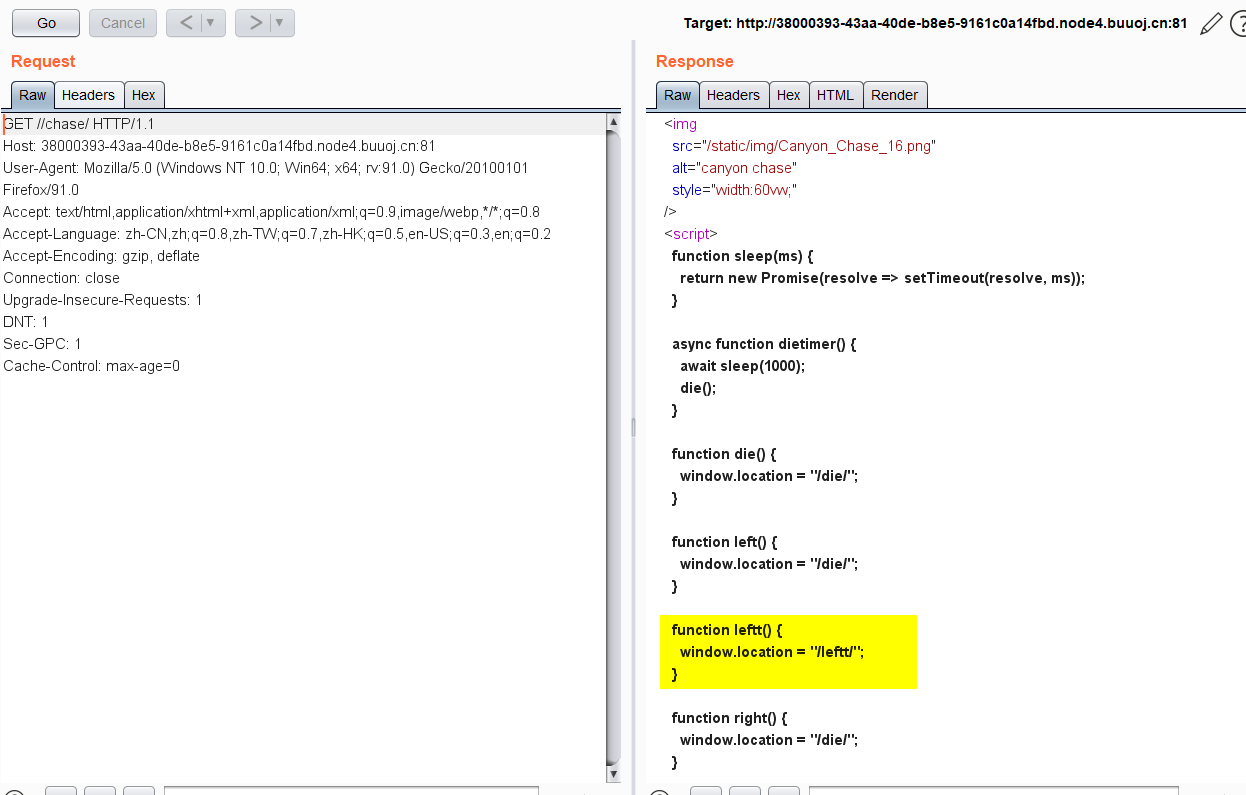Place cursor on the GET //chase/ request line
This screenshot has width=1246, height=795.
point(80,124)
